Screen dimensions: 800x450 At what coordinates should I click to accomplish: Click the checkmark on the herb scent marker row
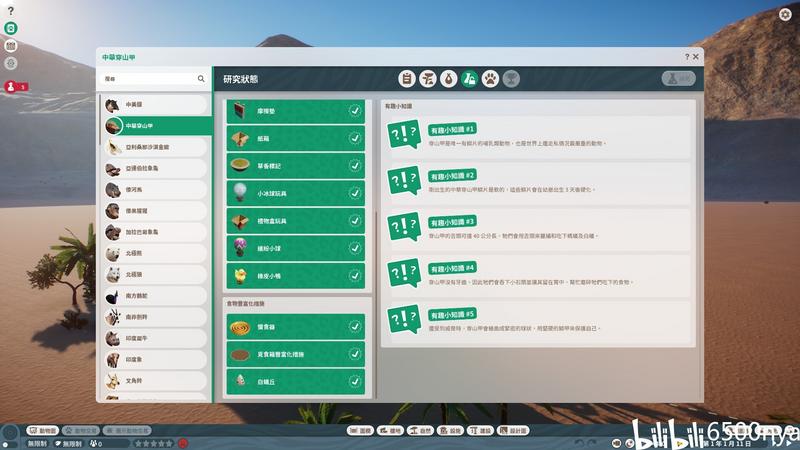point(355,165)
